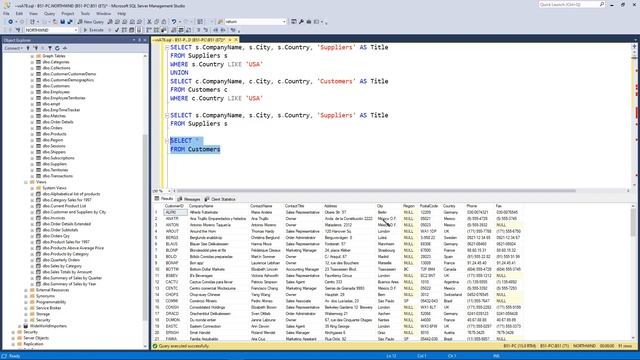Collapse the SELECT * FROM Customers outline toggle
Image resolution: width=640 pixels, height=360 pixels.
[x=167, y=140]
